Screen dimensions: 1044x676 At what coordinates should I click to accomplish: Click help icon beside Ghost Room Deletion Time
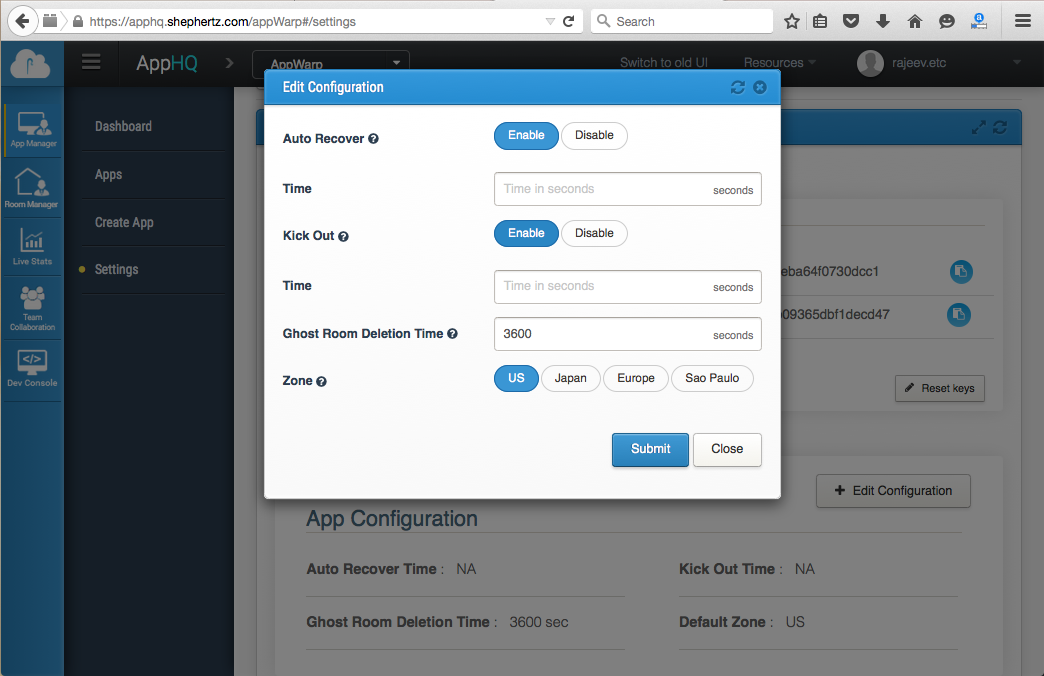(x=453, y=334)
